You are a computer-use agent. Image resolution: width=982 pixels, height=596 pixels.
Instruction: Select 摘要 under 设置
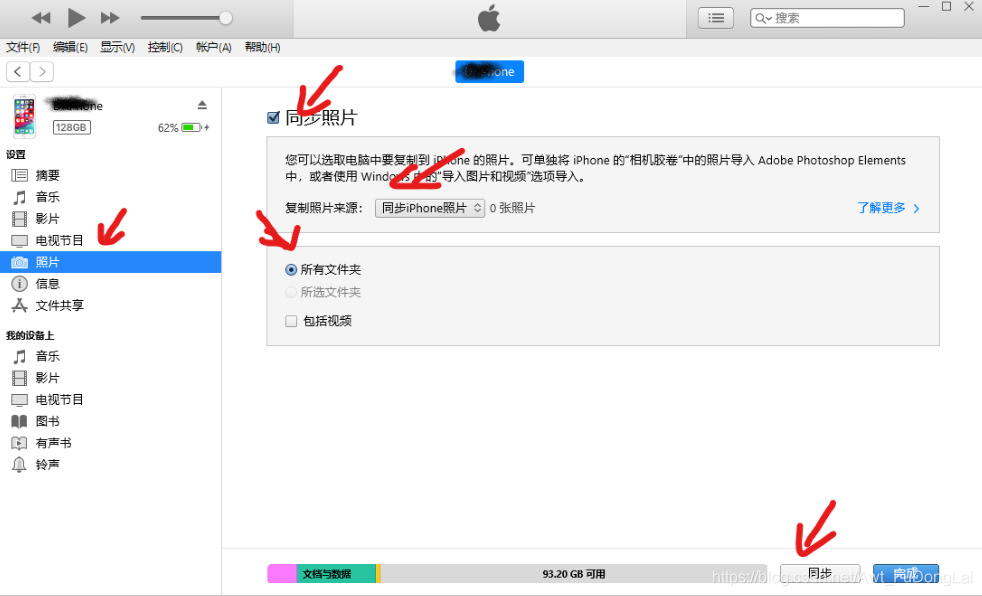tap(111, 175)
